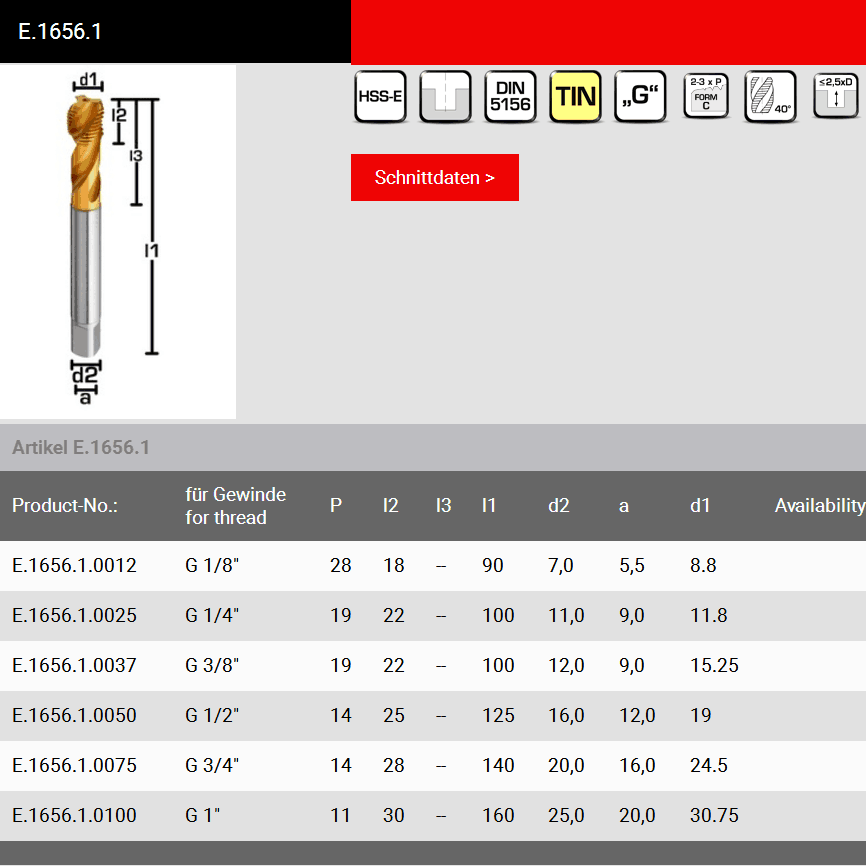Viewport: 866px width, 866px height.
Task: Click a value 5,5
Action: [632, 566]
